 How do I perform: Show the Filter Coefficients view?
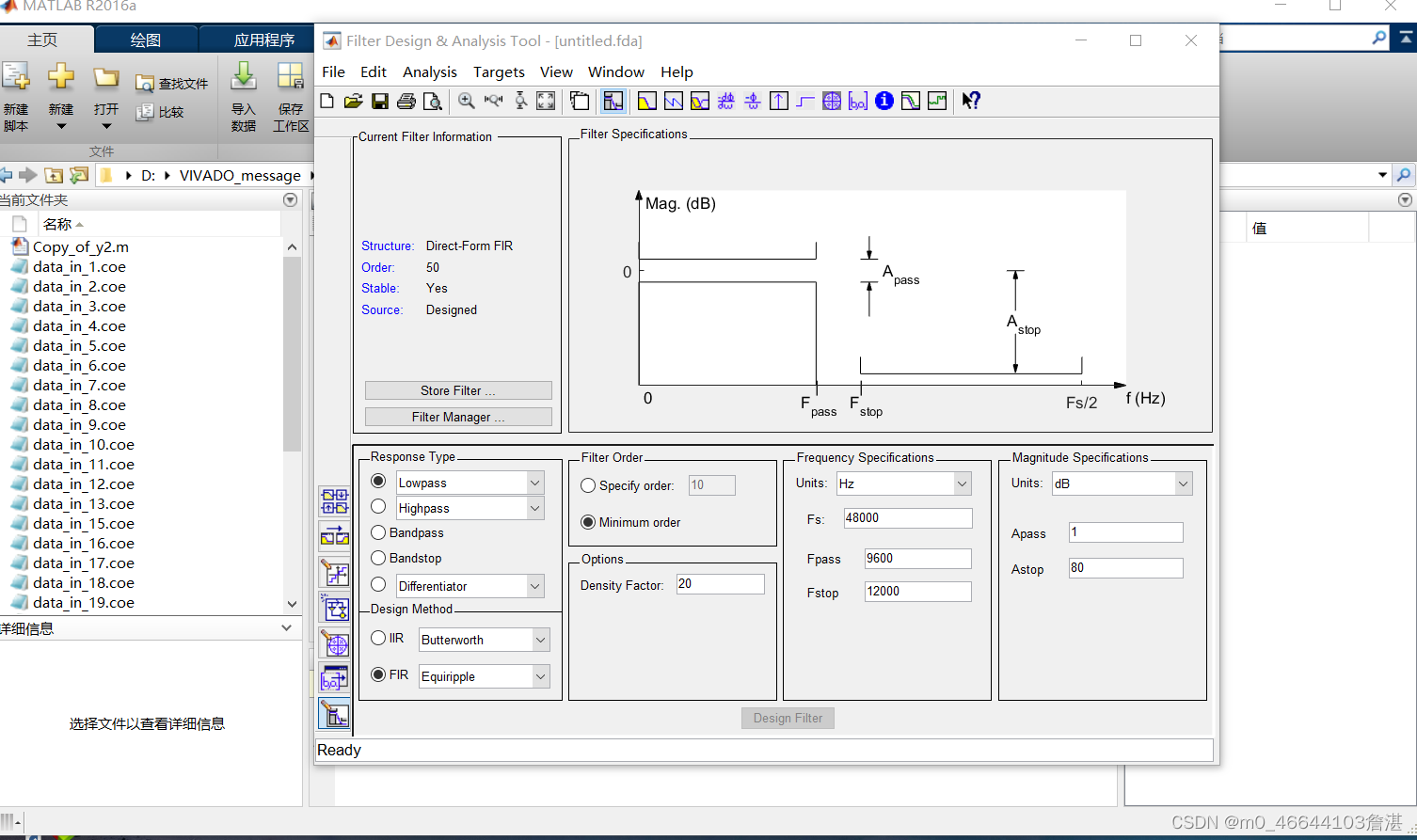tap(858, 101)
